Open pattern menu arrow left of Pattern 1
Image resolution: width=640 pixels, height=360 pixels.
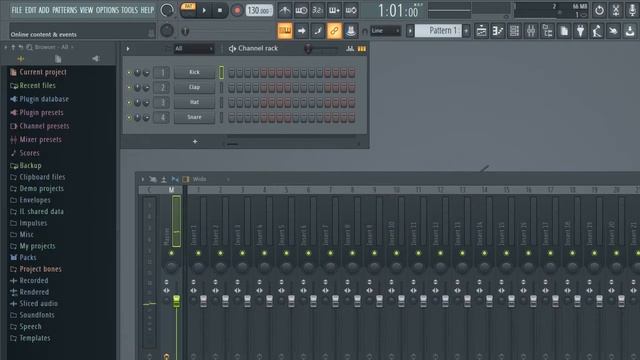click(x=410, y=31)
